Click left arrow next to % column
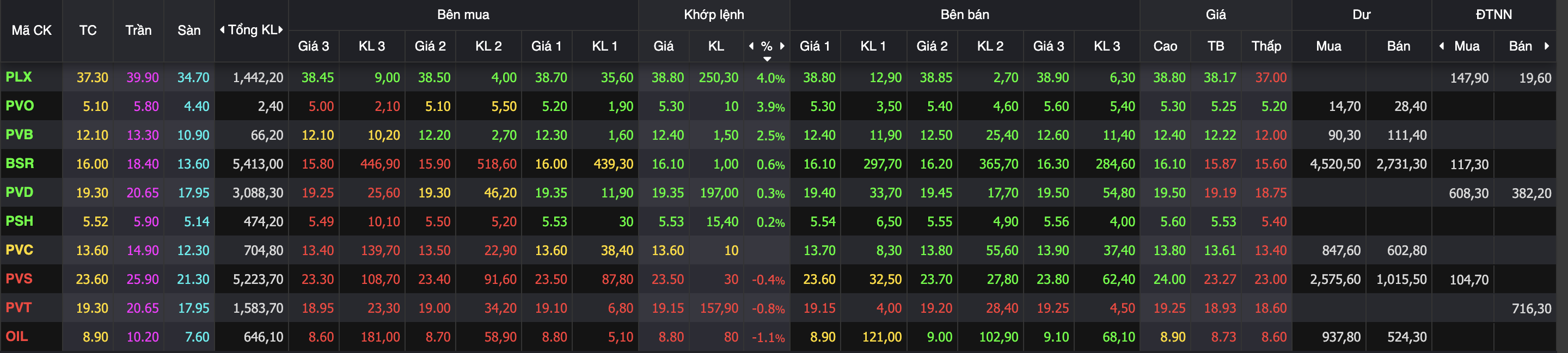The height and width of the screenshot is (353, 1568). pos(751,46)
